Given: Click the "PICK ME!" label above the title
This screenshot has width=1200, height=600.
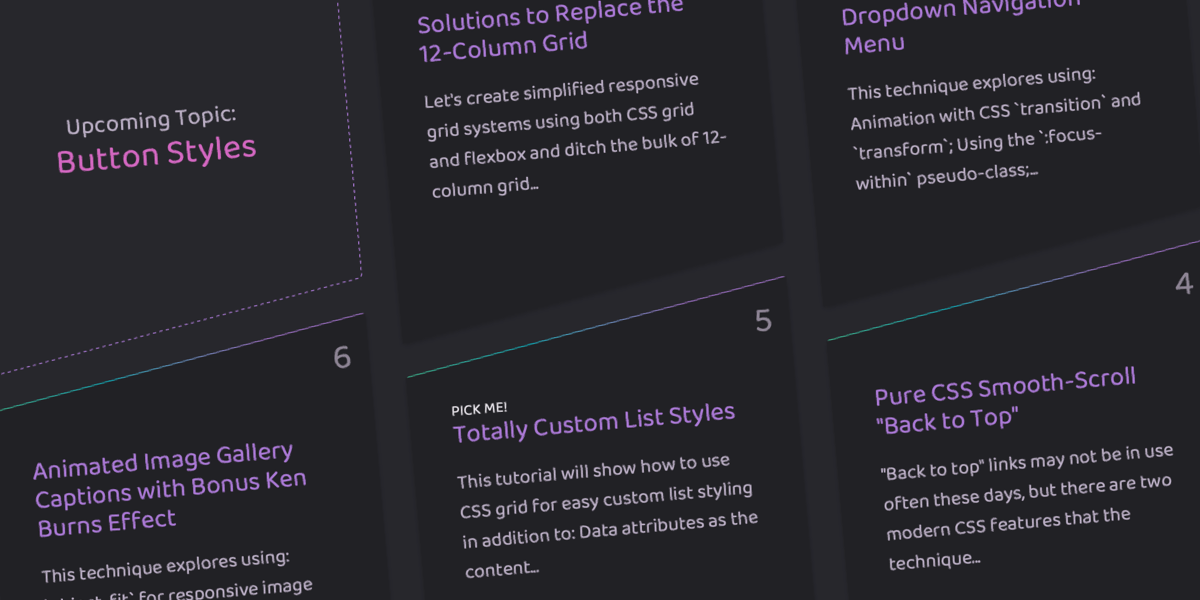Looking at the screenshot, I should (479, 408).
